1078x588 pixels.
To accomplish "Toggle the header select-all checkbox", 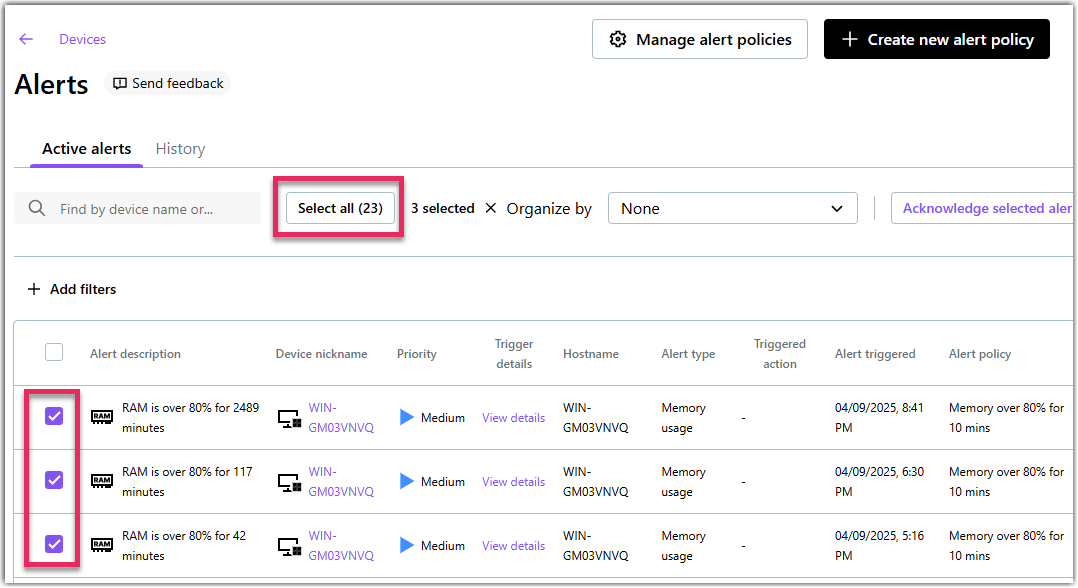I will coord(54,352).
